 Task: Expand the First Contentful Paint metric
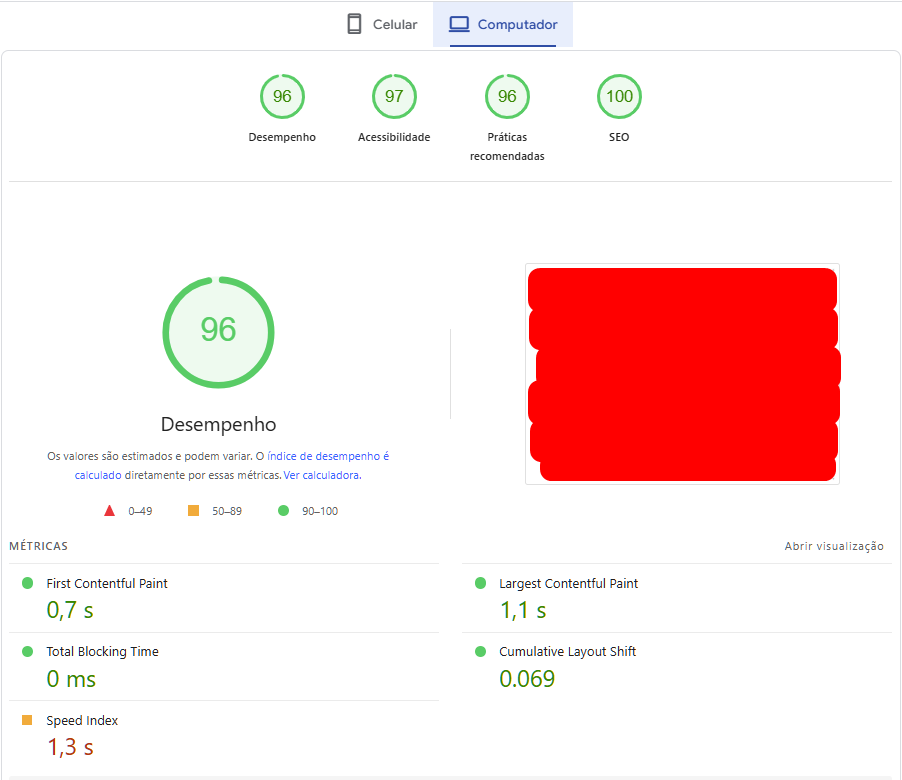point(107,584)
